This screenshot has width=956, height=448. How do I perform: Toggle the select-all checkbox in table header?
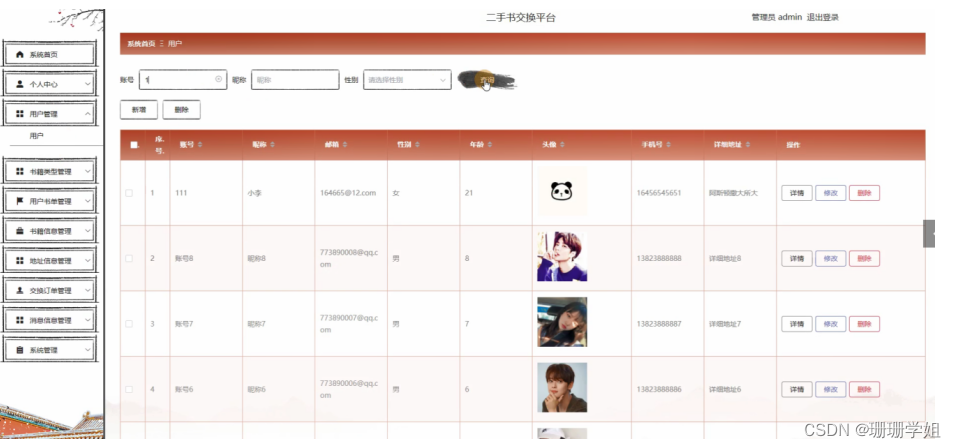point(134,145)
